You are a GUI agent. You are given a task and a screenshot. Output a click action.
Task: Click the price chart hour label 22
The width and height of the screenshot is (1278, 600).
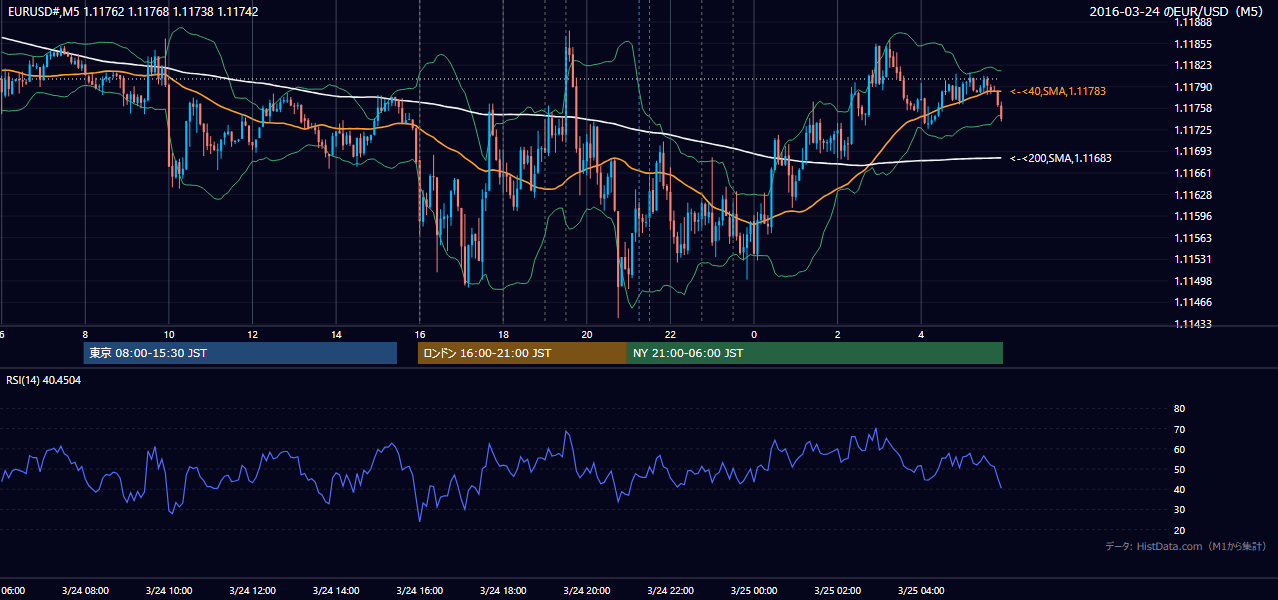pos(671,335)
